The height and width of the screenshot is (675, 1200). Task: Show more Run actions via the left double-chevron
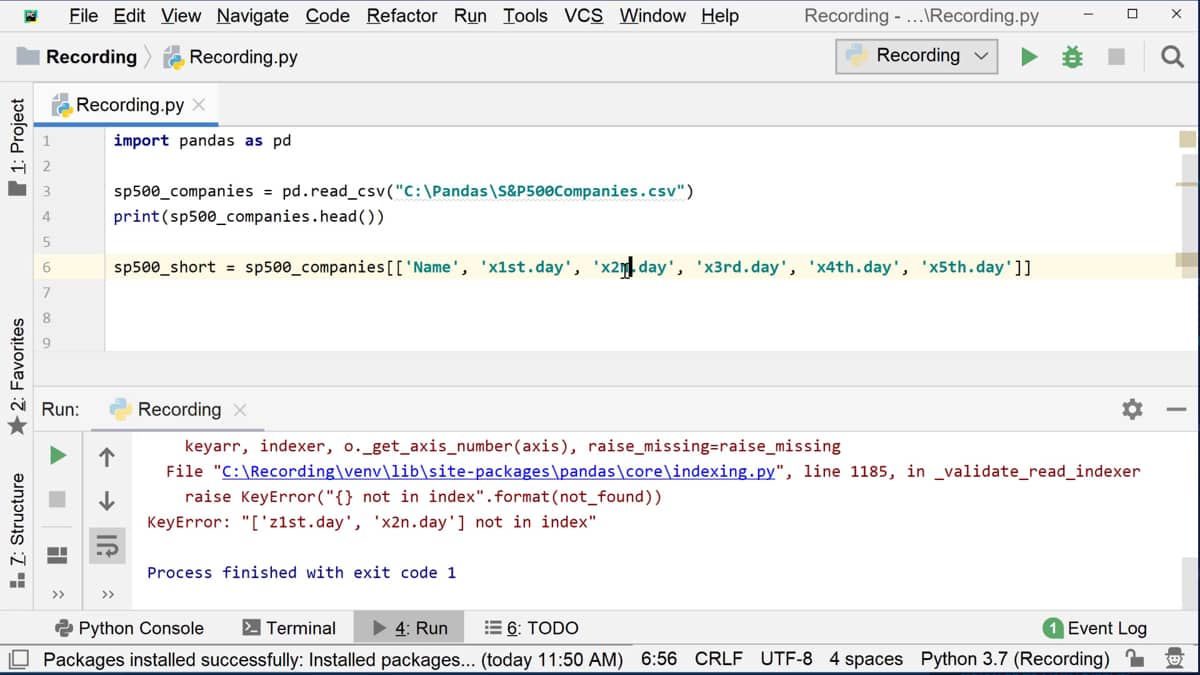point(58,595)
